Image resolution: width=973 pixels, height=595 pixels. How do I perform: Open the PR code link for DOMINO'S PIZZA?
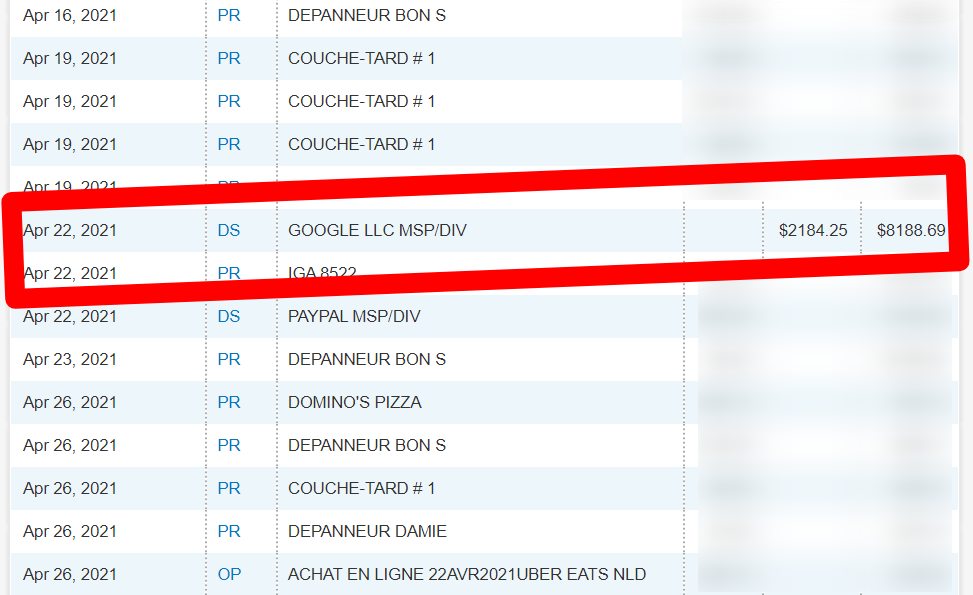tap(228, 403)
